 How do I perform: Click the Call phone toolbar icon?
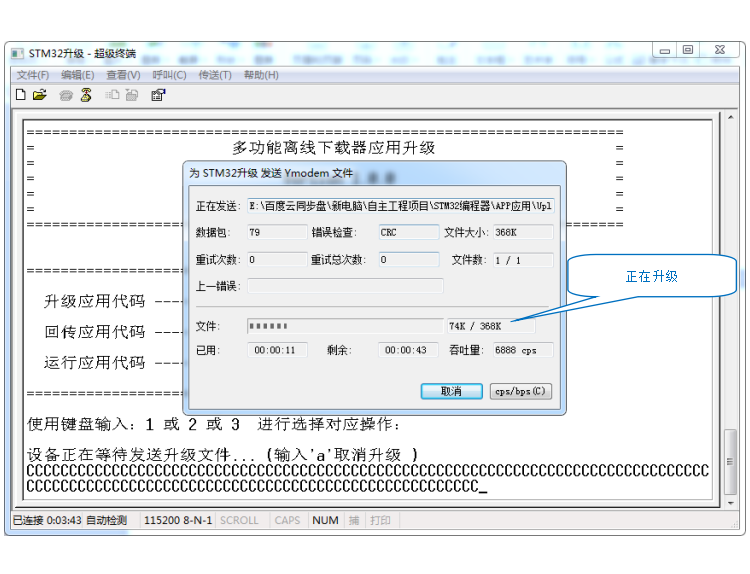coord(66,95)
